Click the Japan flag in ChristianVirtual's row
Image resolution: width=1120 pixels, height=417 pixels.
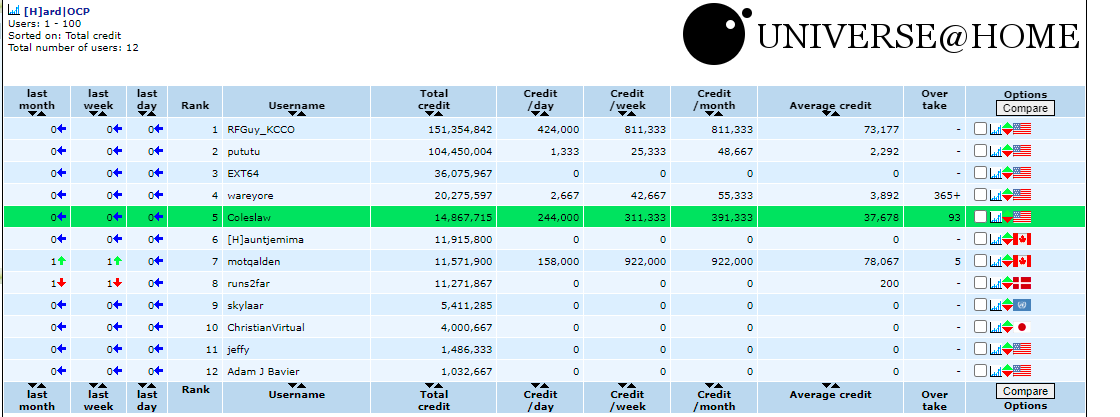pyautogui.click(x=1022, y=327)
